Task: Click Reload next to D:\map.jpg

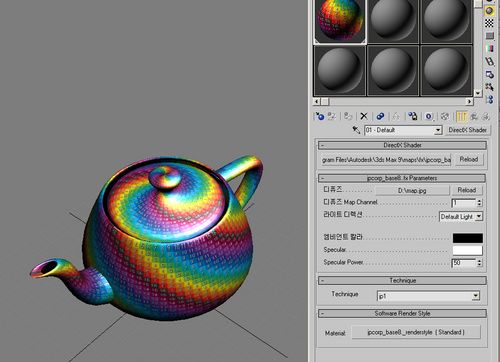Action: [467, 190]
